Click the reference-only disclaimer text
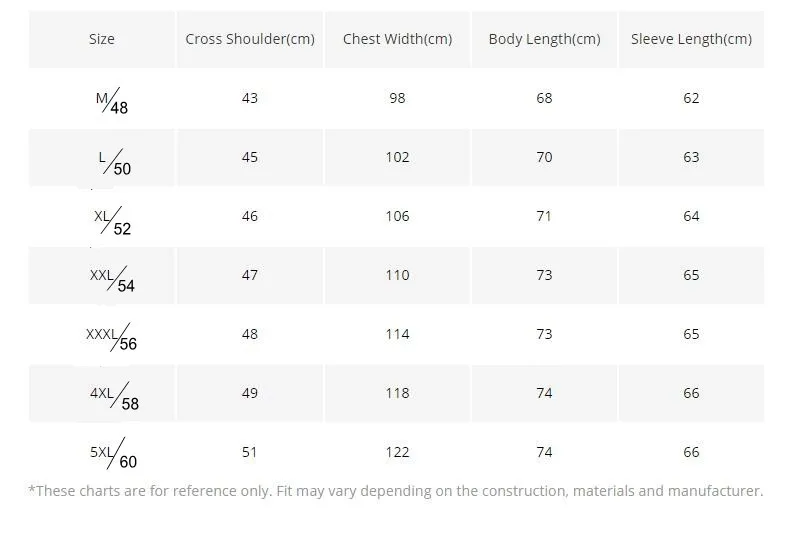Image resolution: width=792 pixels, height=535 pixels. (x=396, y=491)
